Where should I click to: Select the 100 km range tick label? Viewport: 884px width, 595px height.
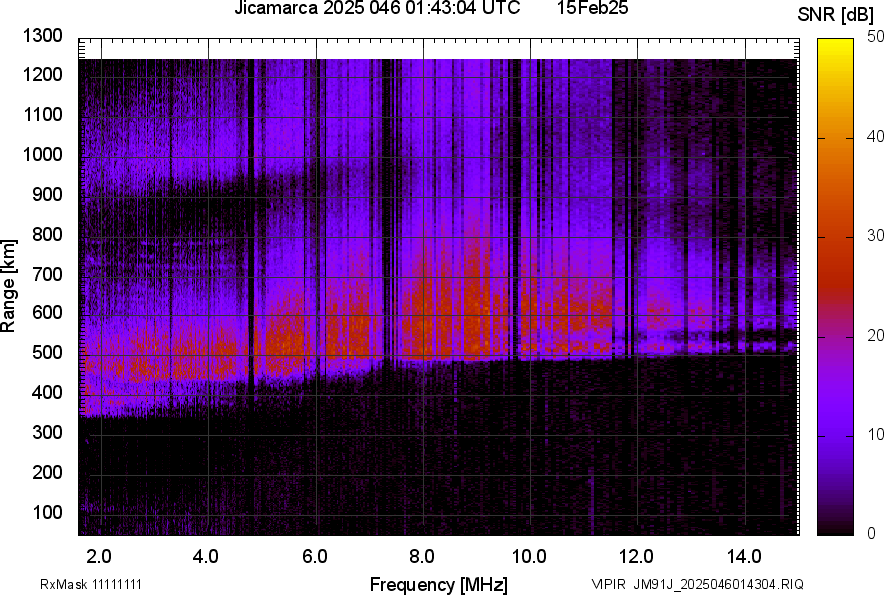tap(52, 512)
